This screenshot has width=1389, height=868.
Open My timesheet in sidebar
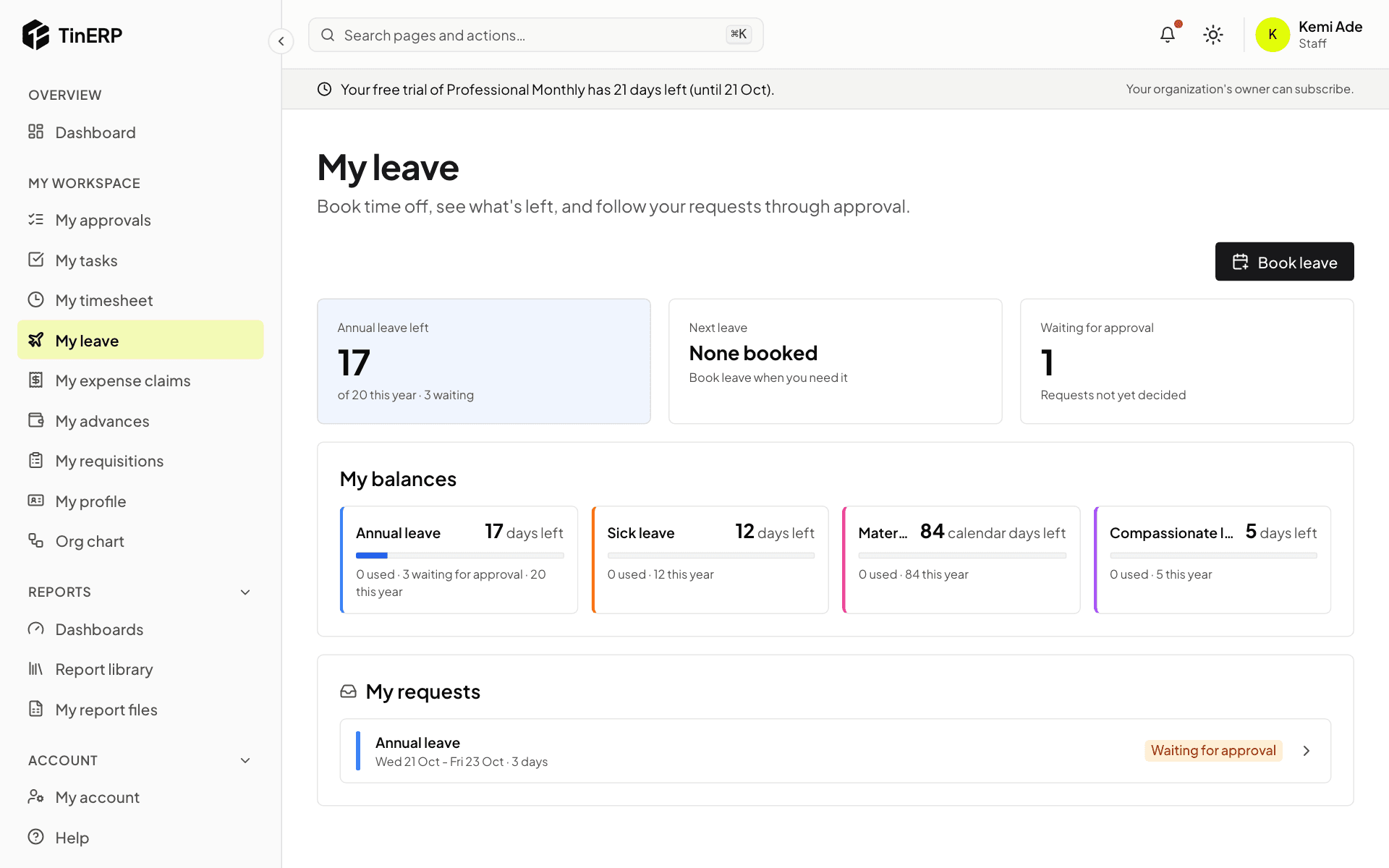[x=140, y=300]
